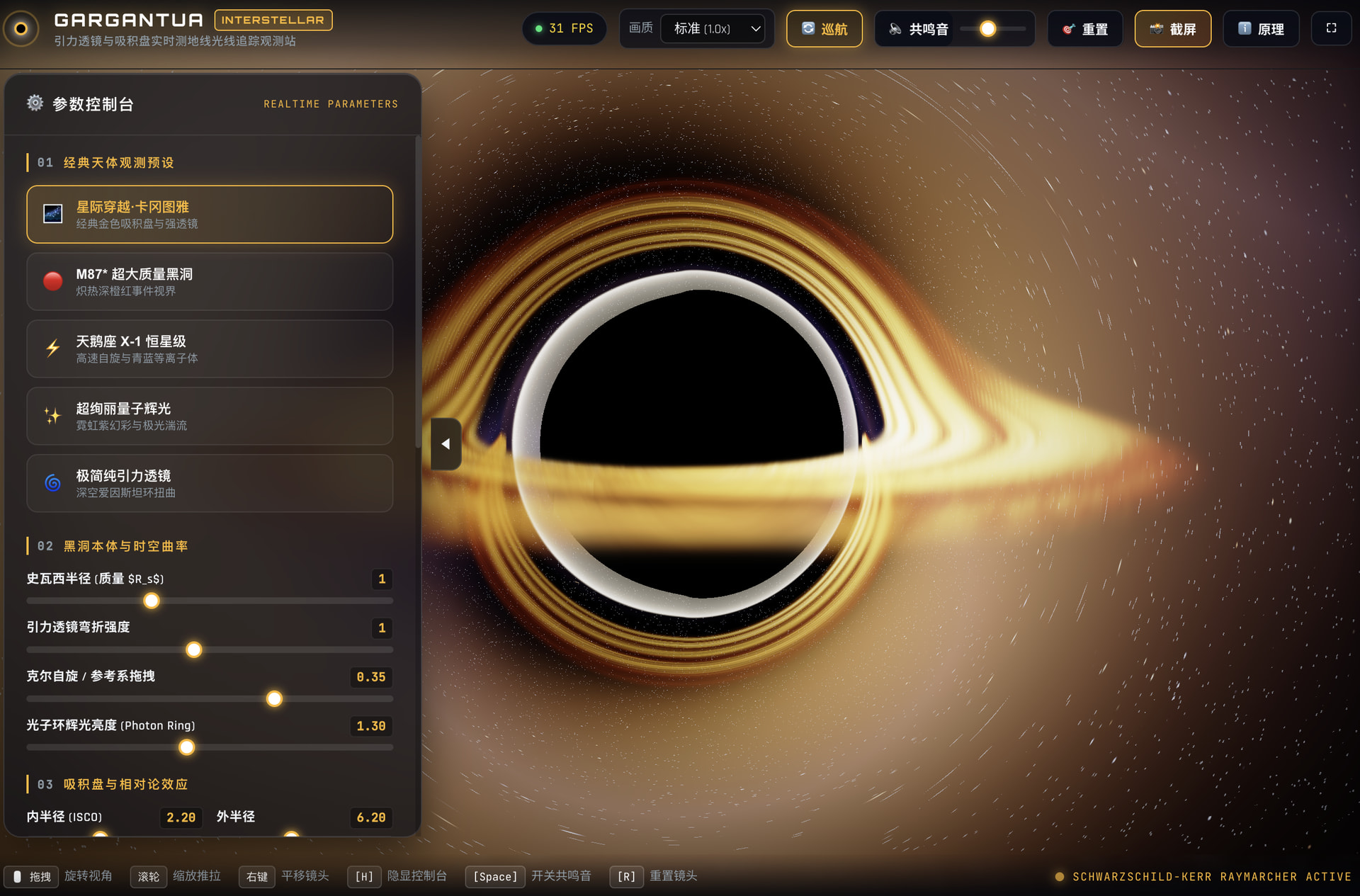The image size is (1360, 896).
Task: Click the [R] 重置镜头 hint key
Action: (626, 876)
